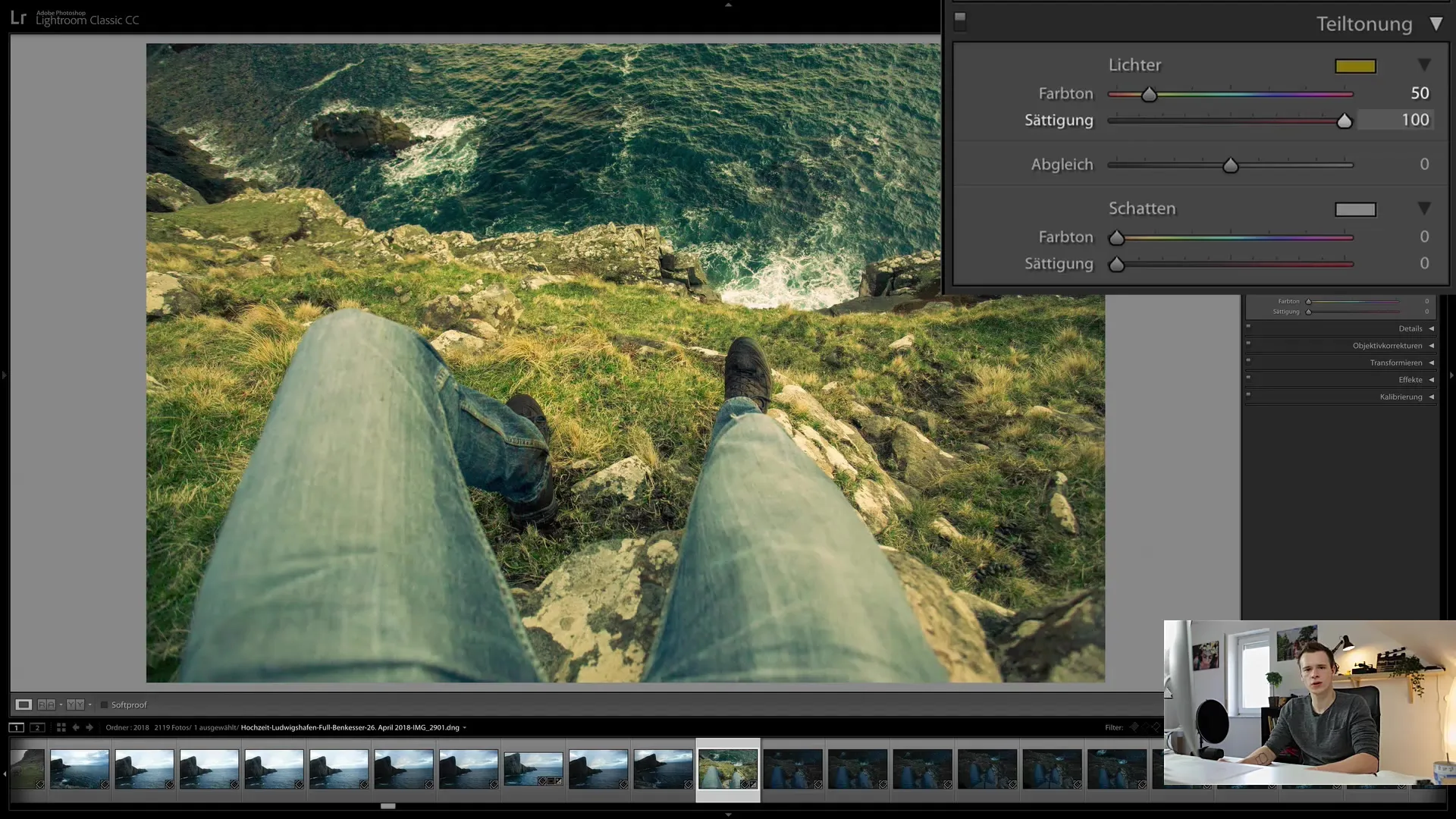Click the Objektivkorrekturen panel title
The width and height of the screenshot is (1456, 819).
click(1387, 346)
